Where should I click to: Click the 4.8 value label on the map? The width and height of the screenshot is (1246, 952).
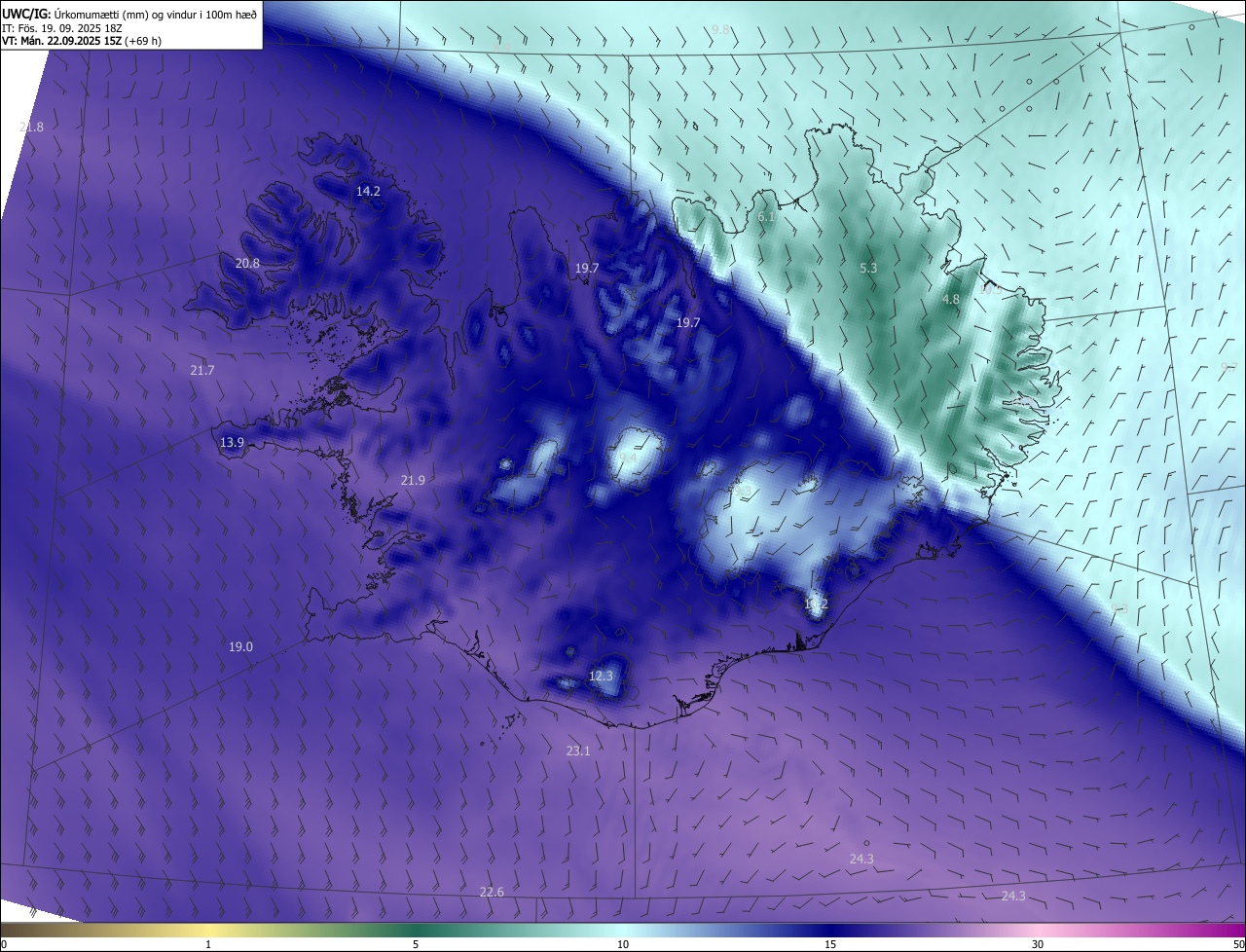point(951,299)
